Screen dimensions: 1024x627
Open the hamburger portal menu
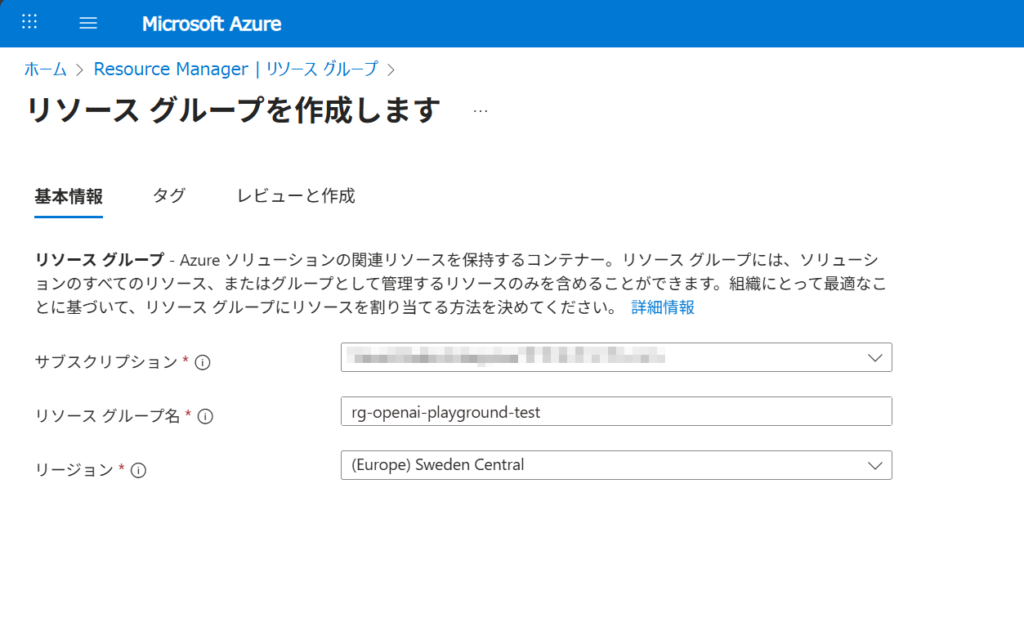click(x=88, y=23)
